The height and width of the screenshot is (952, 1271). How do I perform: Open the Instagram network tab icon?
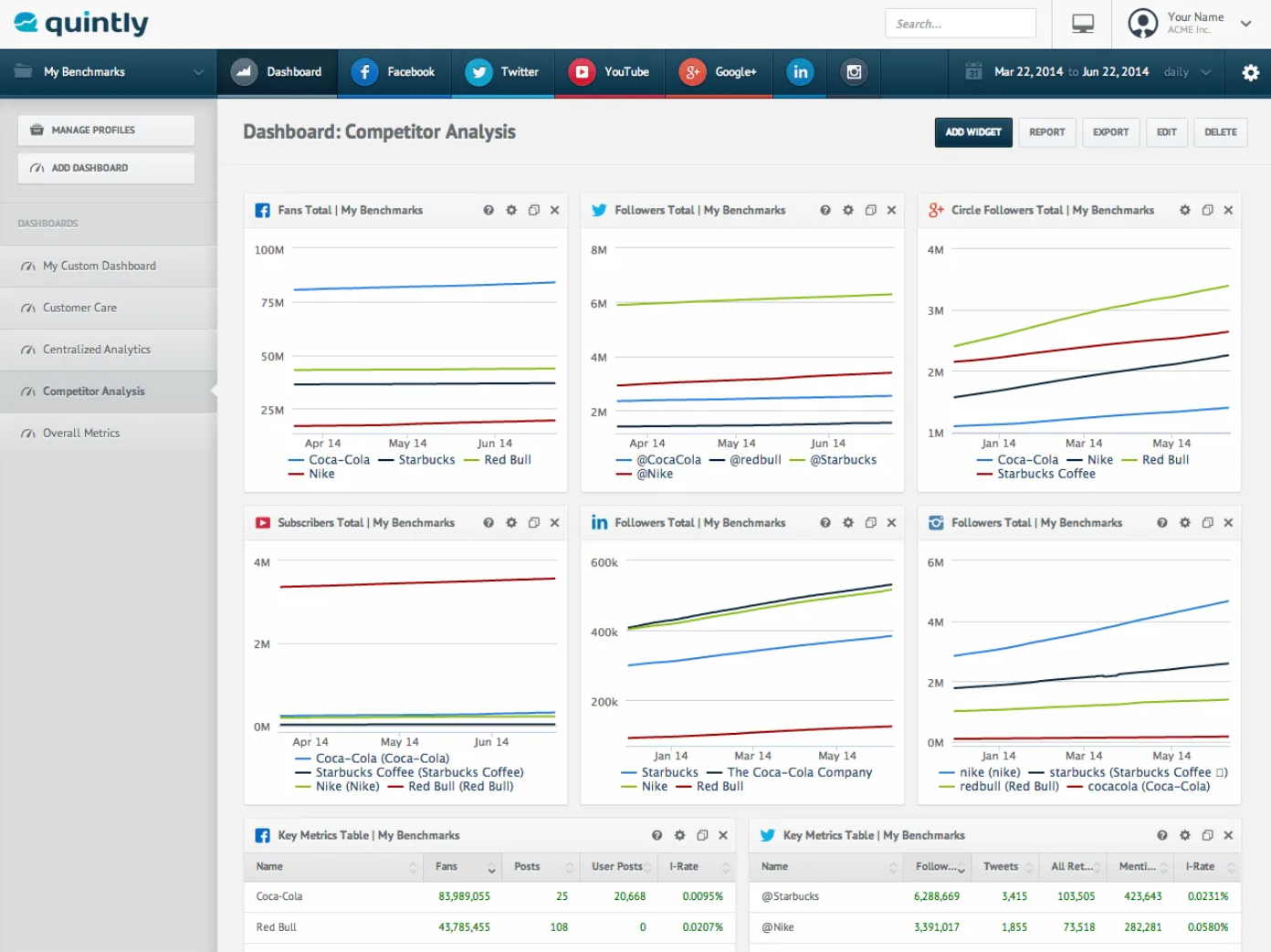coord(854,72)
